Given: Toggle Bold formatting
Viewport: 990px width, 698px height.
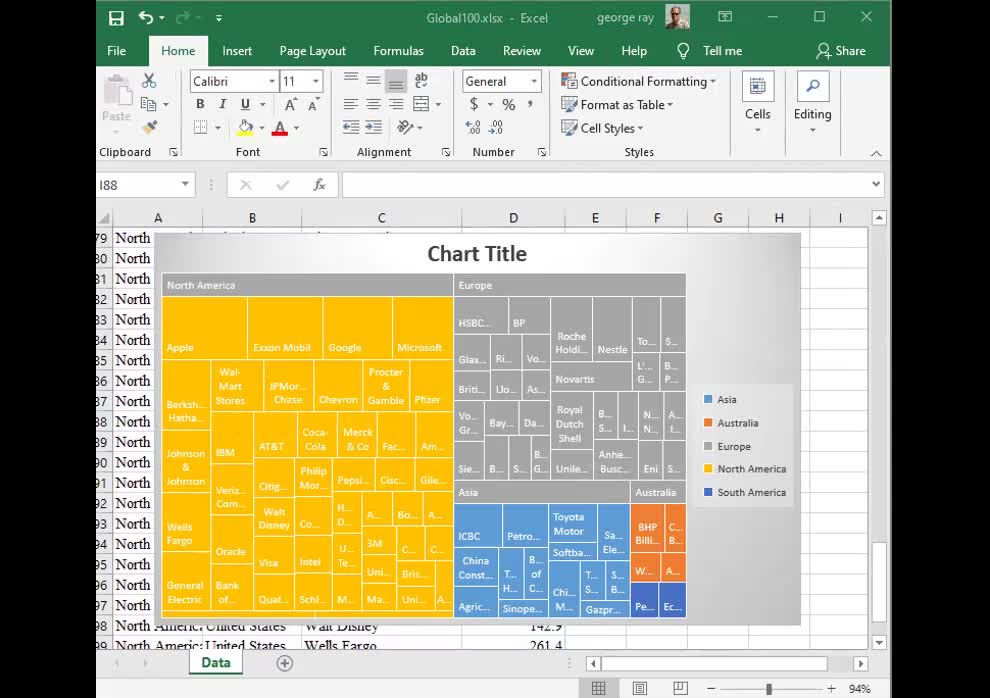Looking at the screenshot, I should tap(200, 104).
